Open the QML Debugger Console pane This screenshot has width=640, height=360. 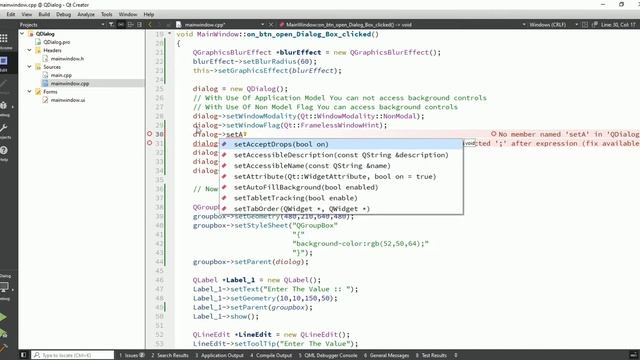[x=328, y=355]
